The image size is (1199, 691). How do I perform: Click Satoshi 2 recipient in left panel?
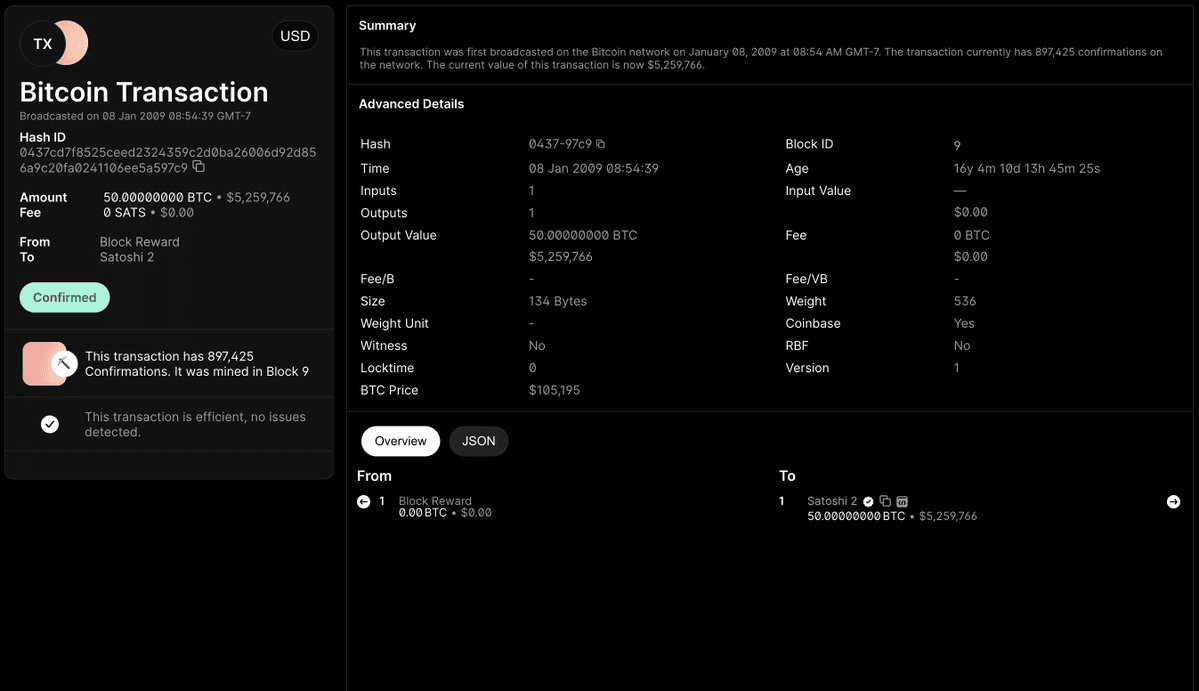(127, 257)
